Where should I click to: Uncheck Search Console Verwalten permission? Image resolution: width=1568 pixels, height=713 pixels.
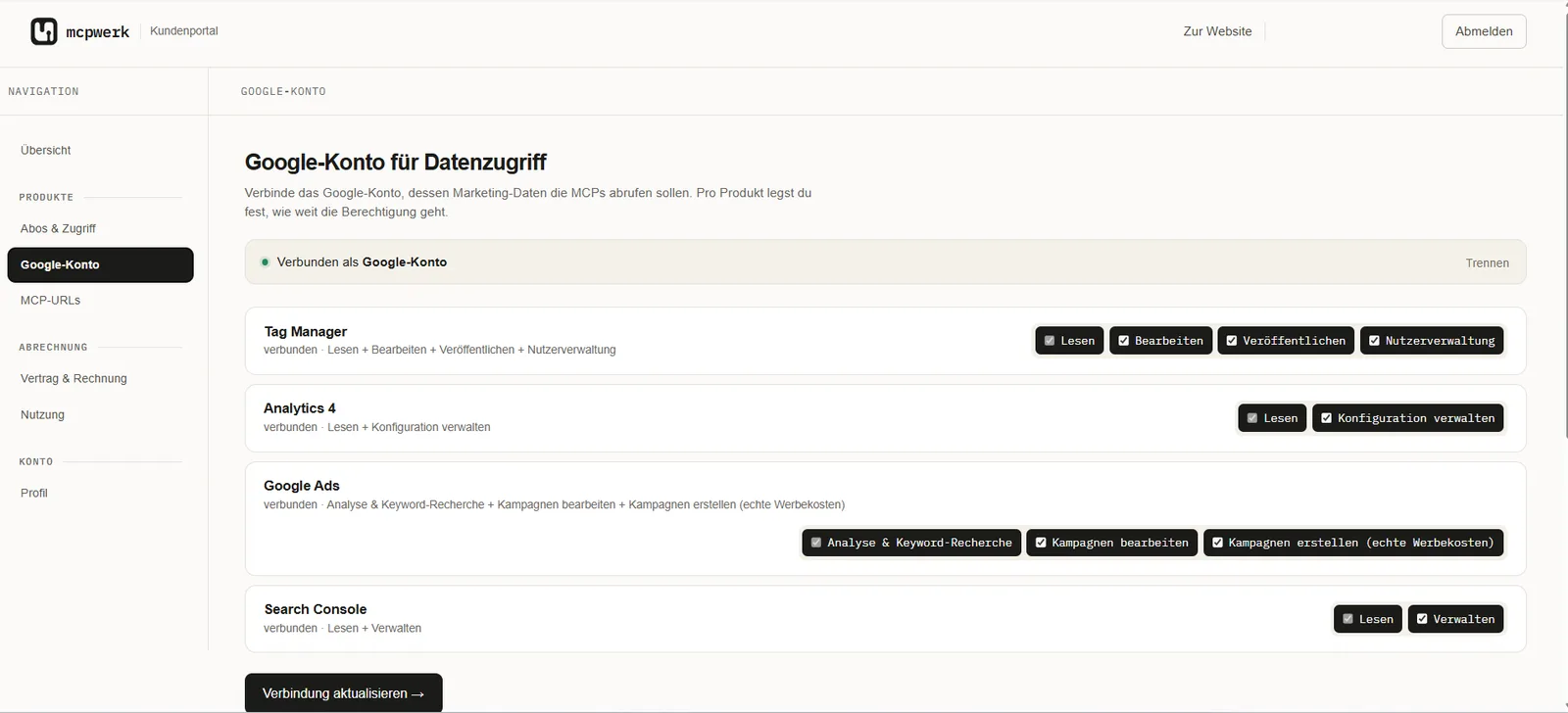click(1422, 619)
